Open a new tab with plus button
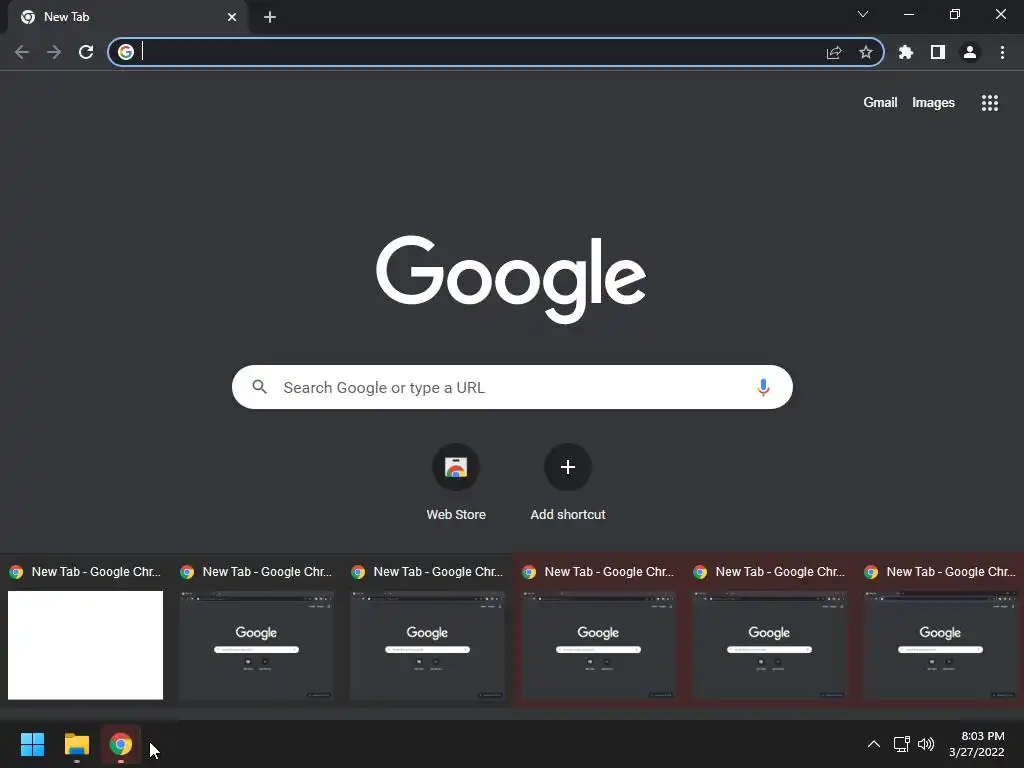Viewport: 1024px width, 768px height. pyautogui.click(x=270, y=17)
